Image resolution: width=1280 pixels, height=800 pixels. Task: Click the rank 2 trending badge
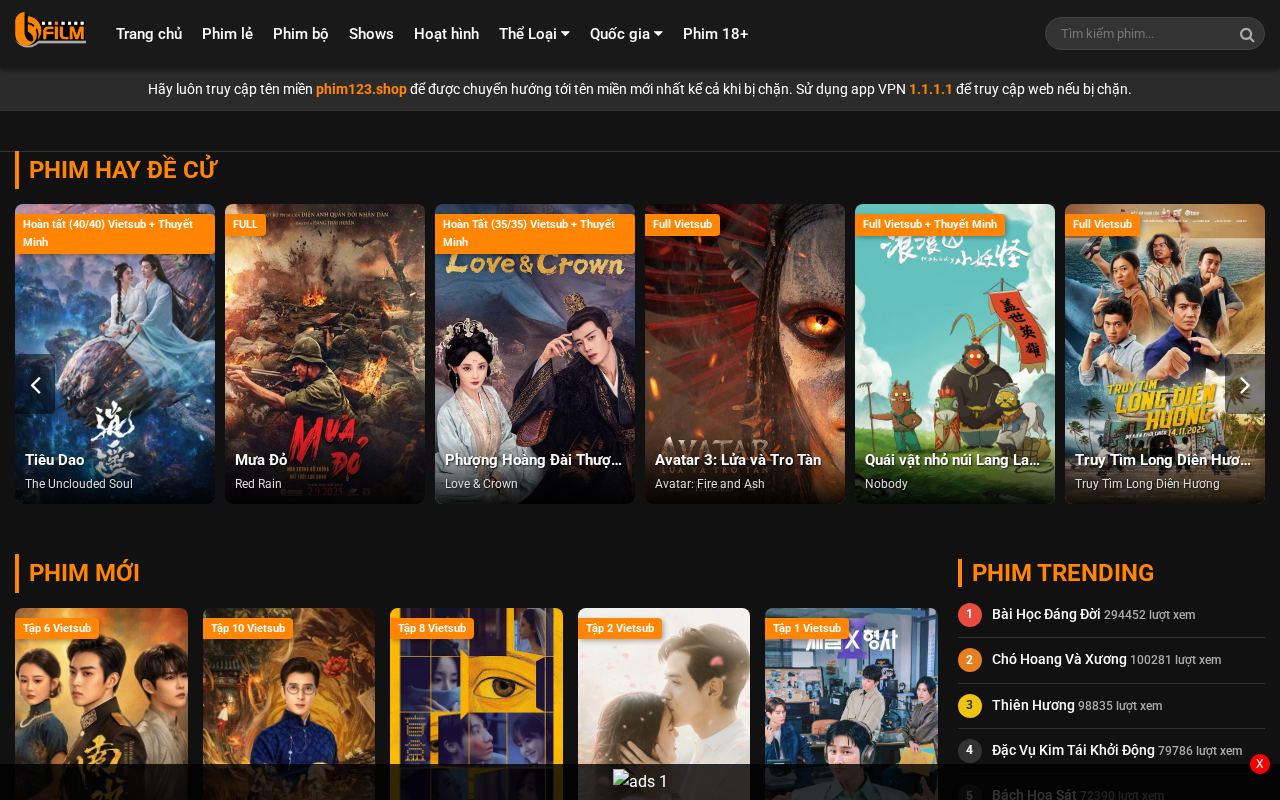(970, 660)
